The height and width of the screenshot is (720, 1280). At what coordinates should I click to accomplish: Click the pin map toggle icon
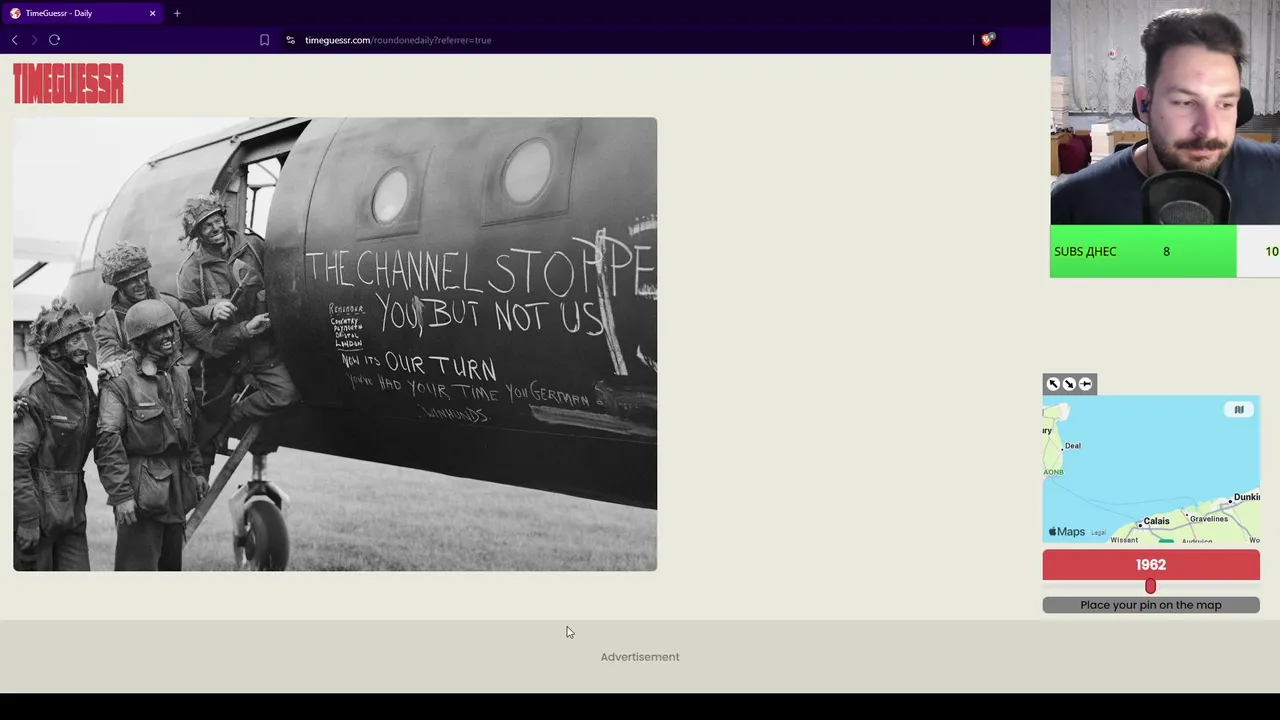pos(1085,384)
